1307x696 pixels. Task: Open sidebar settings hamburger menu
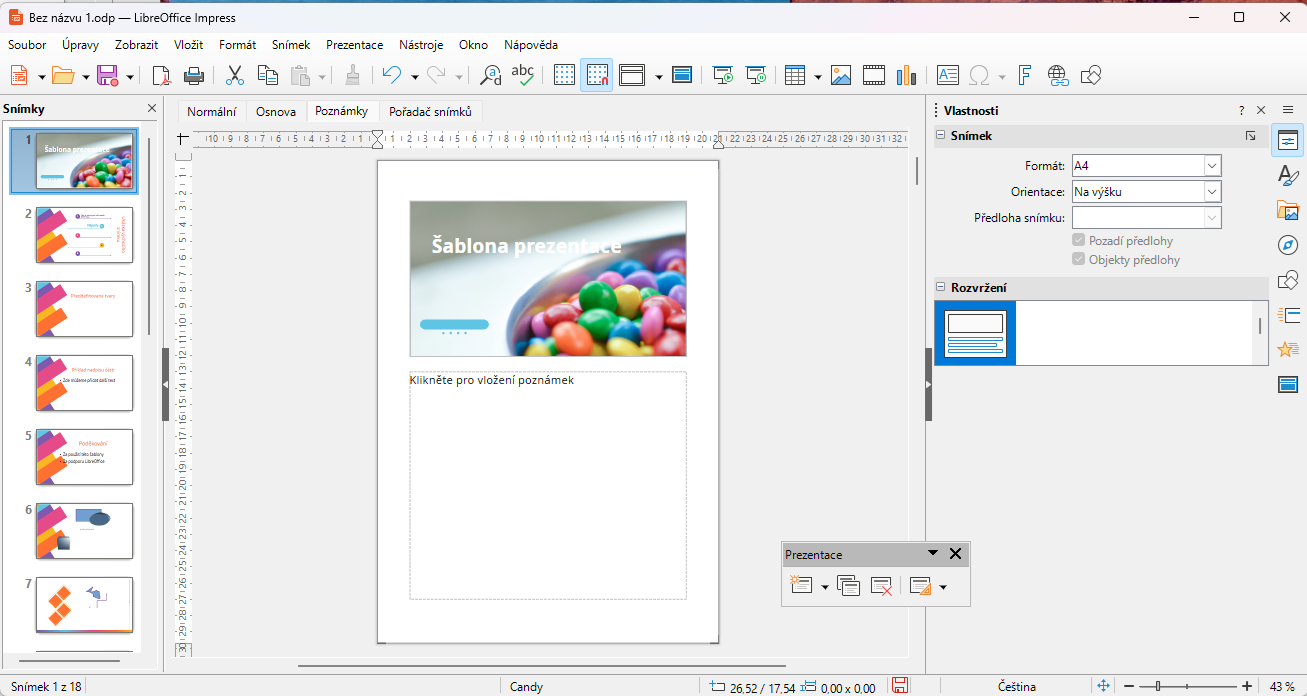click(x=1288, y=110)
